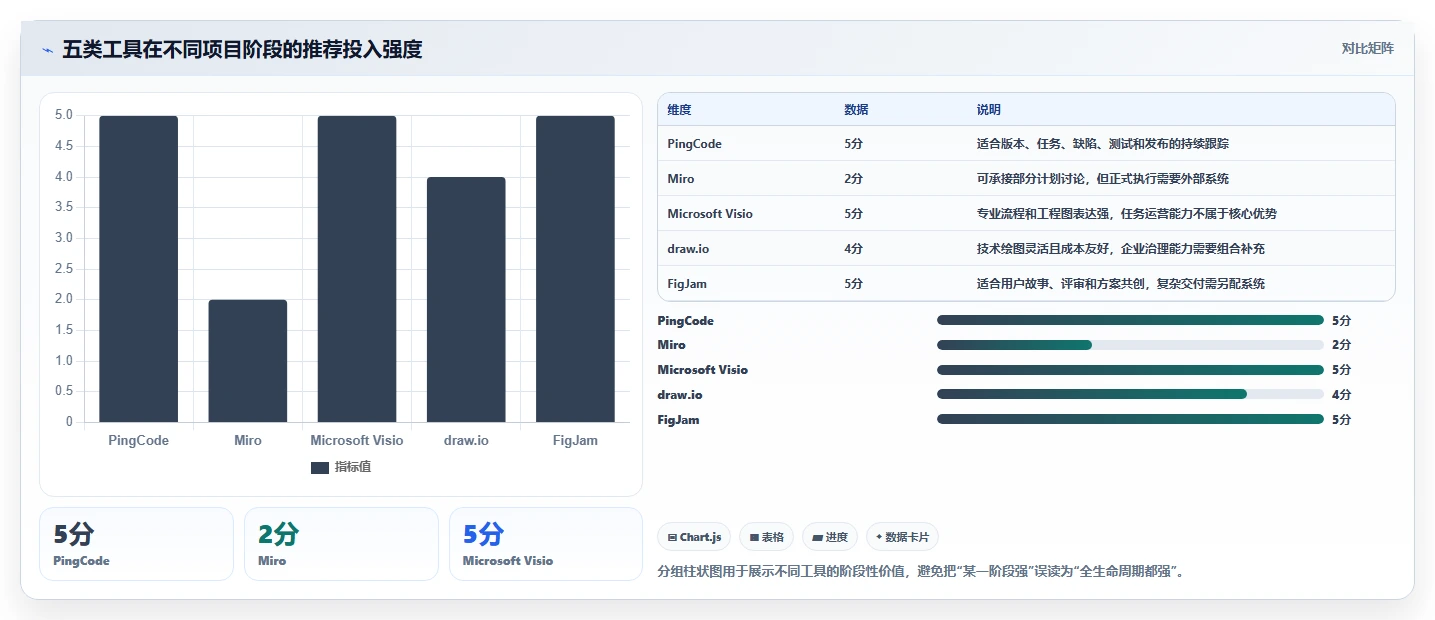Select the 表格 tag chip
The height and width of the screenshot is (620, 1435).
pyautogui.click(x=766, y=537)
